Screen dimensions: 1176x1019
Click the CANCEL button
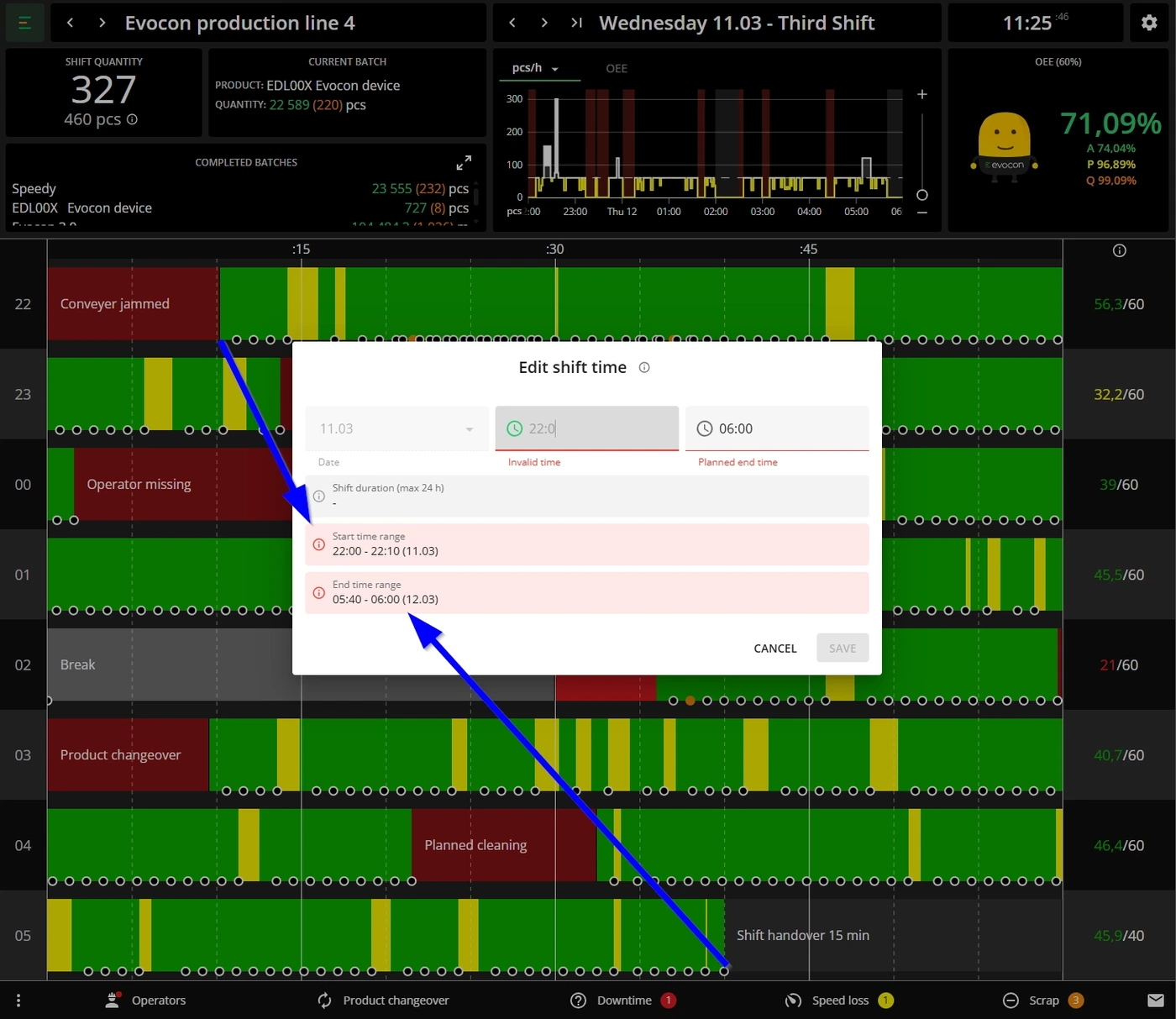(x=774, y=648)
